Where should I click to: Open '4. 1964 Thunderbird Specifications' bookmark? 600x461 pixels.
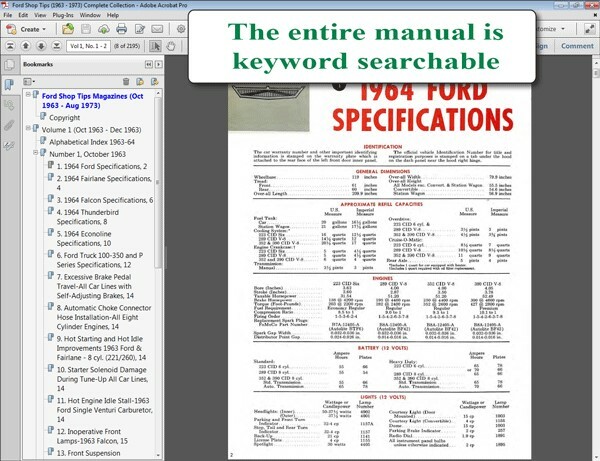pos(88,217)
